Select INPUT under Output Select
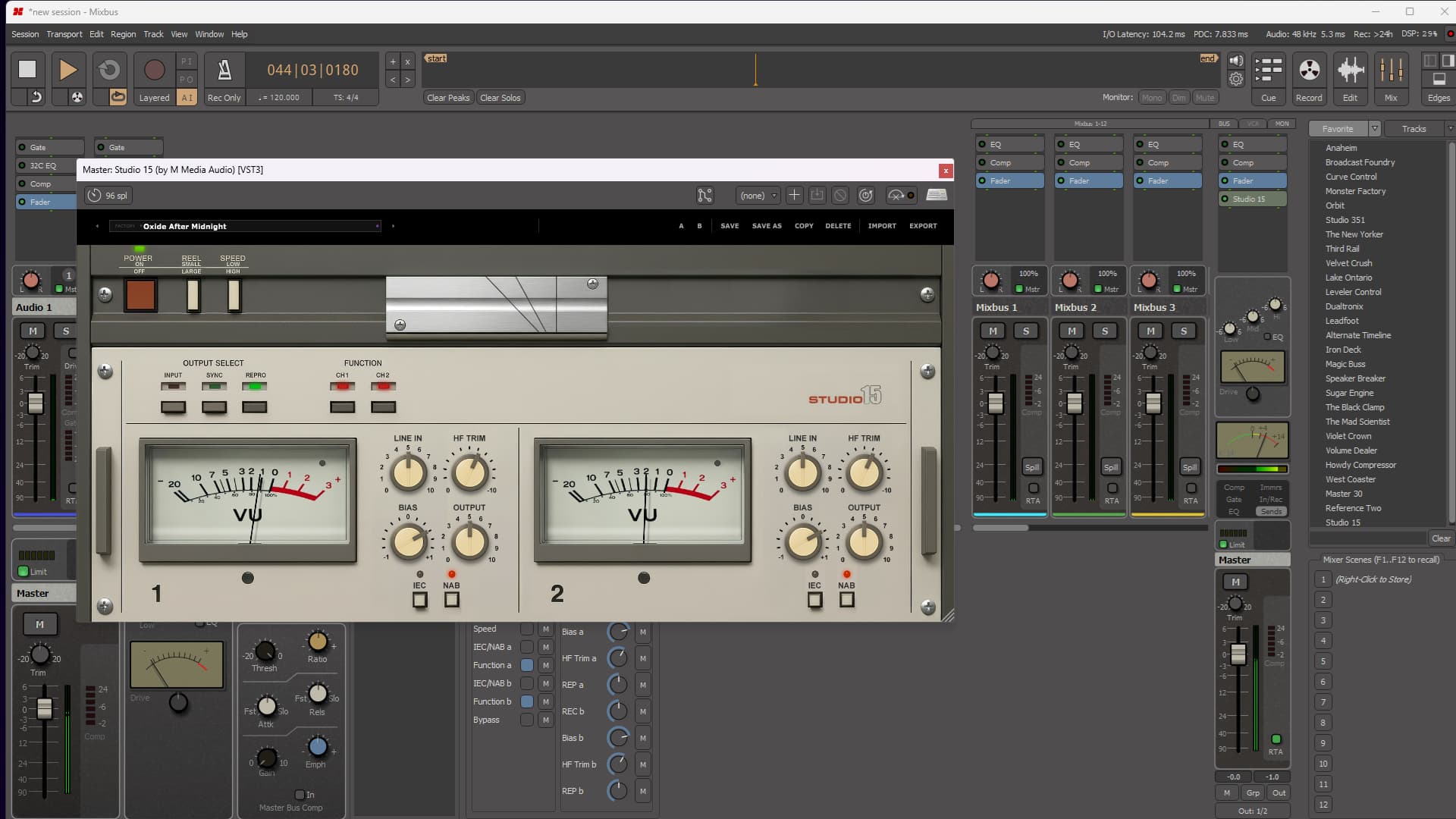Viewport: 1456px width, 819px height. [x=173, y=407]
